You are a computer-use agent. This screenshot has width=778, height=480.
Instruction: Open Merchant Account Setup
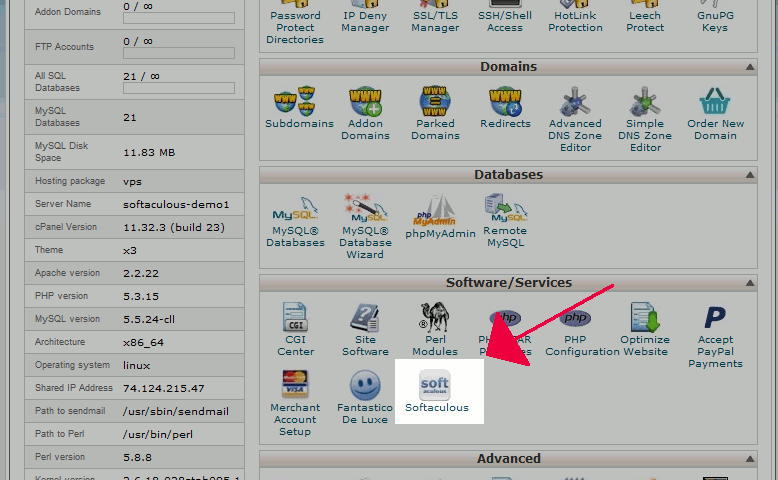[x=295, y=403]
